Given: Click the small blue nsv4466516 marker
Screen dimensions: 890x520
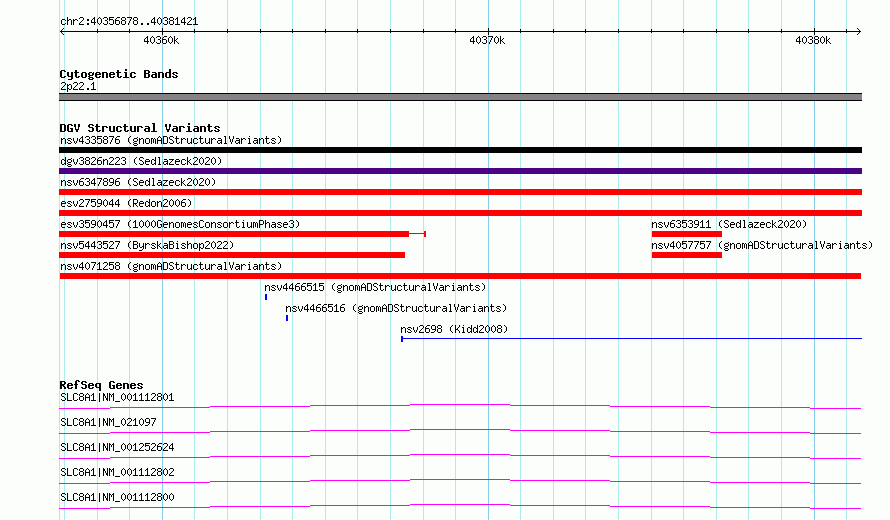Looking at the screenshot, I should click(x=287, y=318).
